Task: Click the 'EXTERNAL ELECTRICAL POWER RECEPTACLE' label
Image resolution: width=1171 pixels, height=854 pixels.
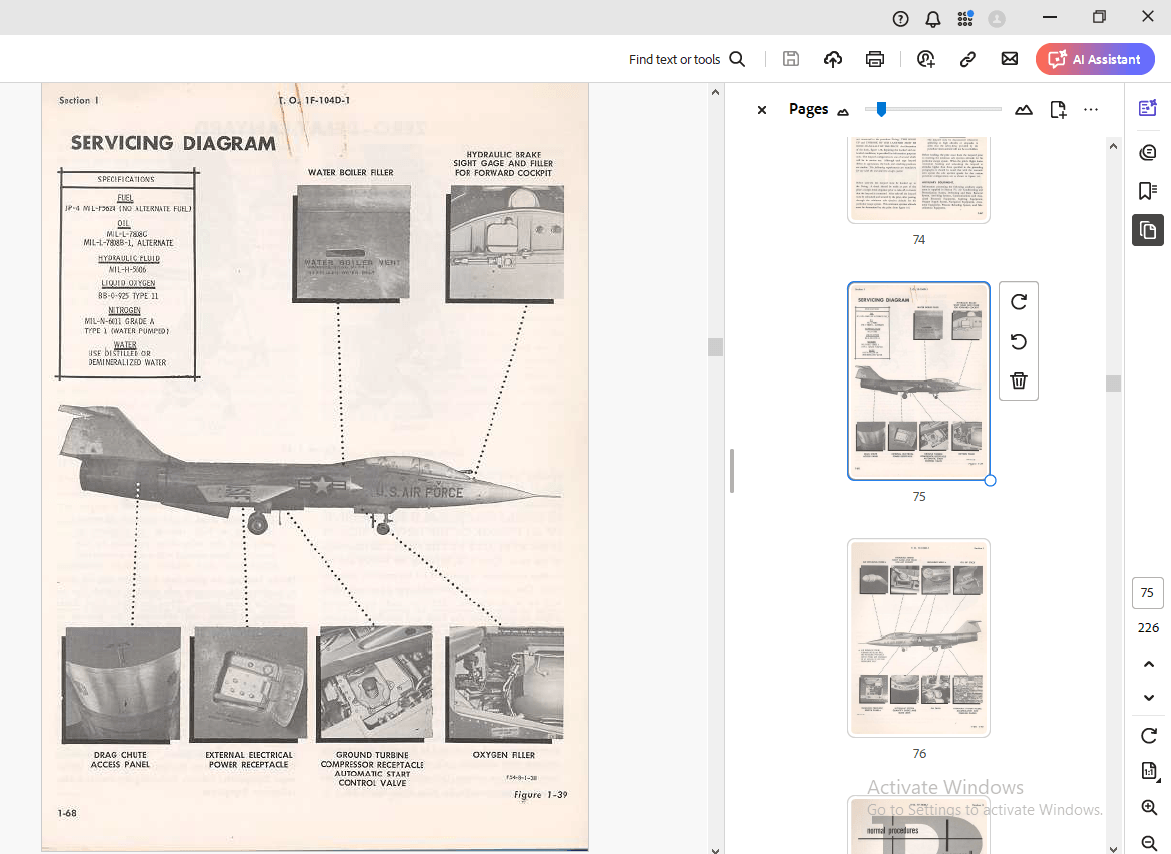Action: (x=249, y=760)
